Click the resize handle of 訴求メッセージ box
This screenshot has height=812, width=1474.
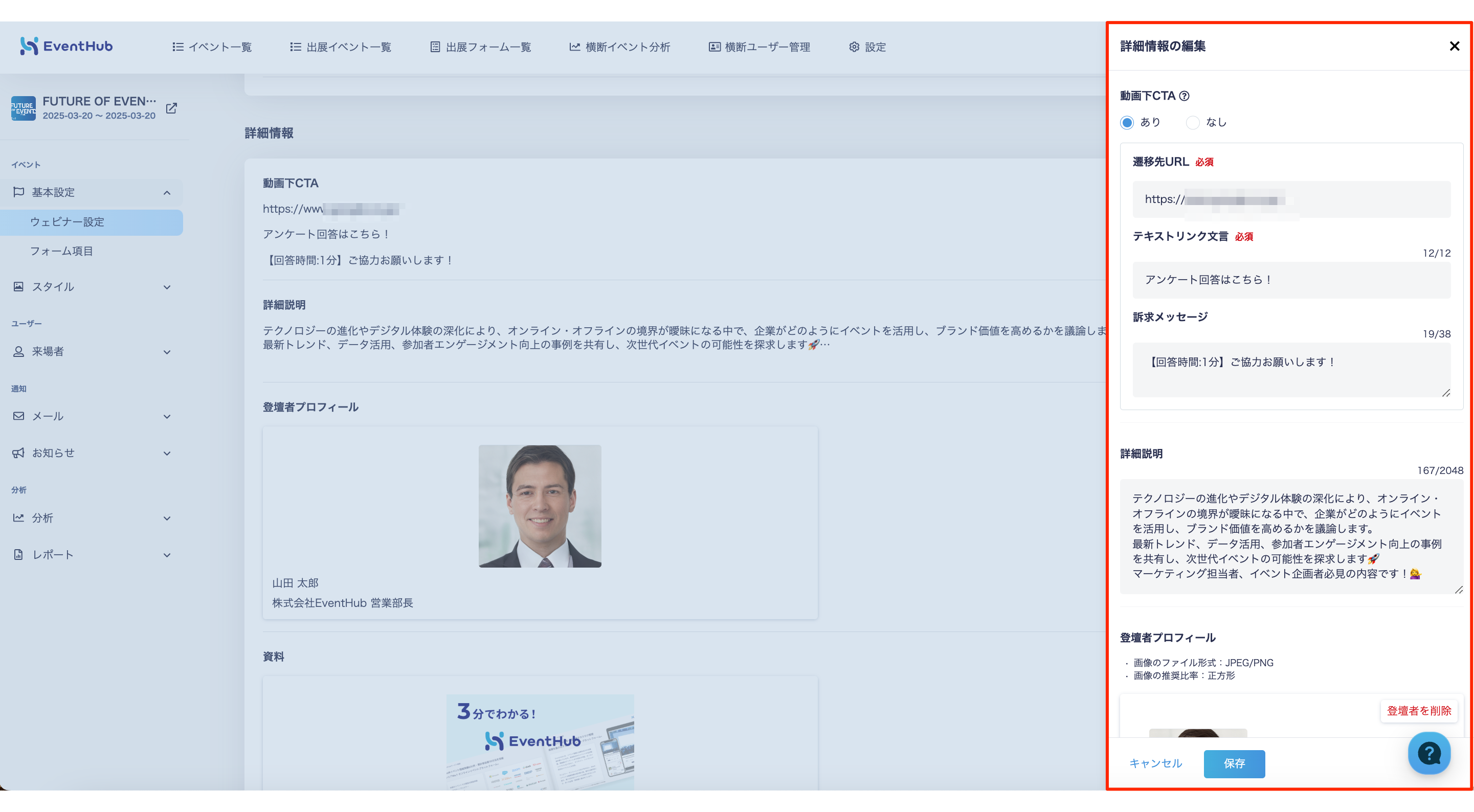click(1446, 393)
